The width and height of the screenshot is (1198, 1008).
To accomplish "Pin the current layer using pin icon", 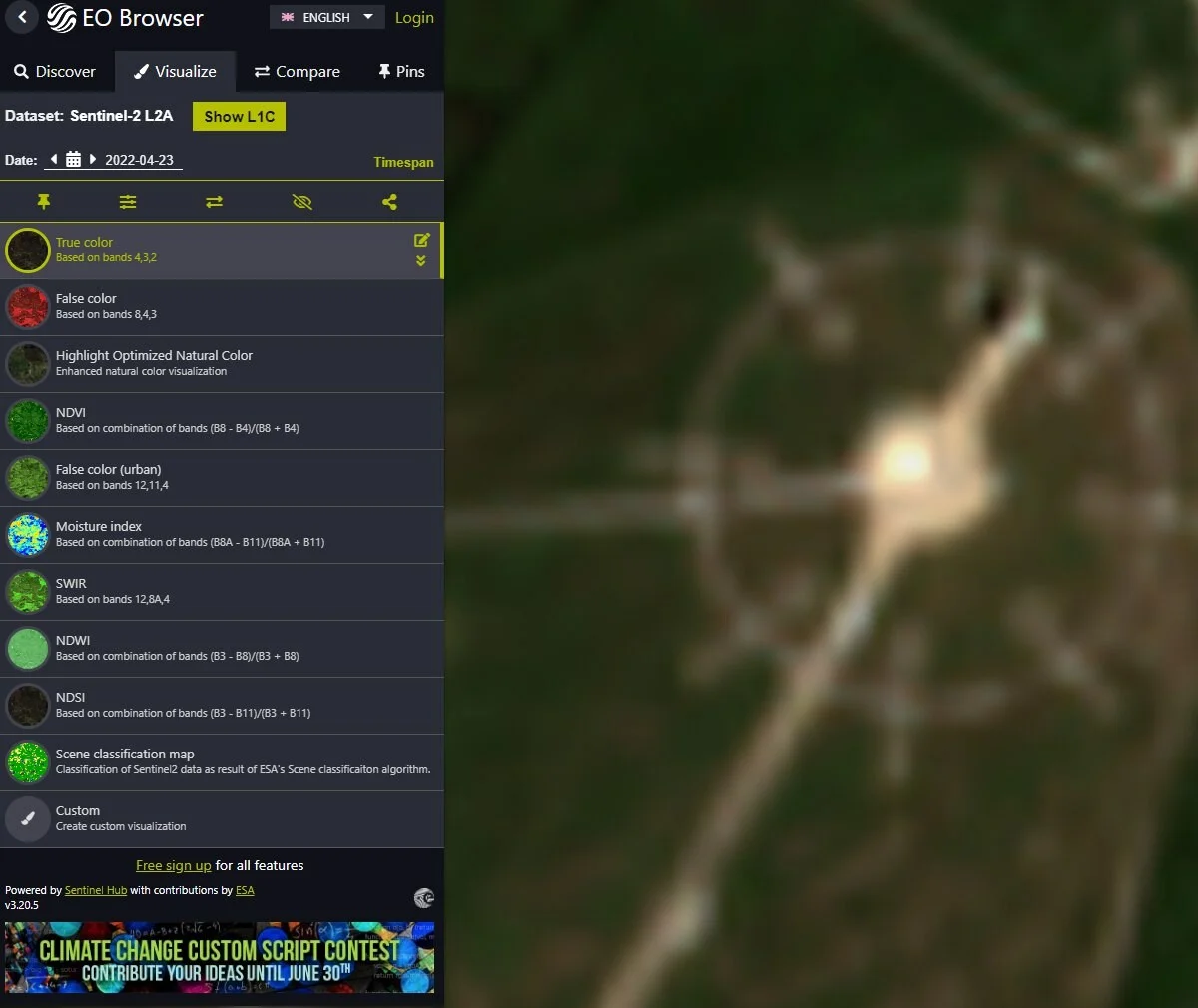I will pos(44,202).
